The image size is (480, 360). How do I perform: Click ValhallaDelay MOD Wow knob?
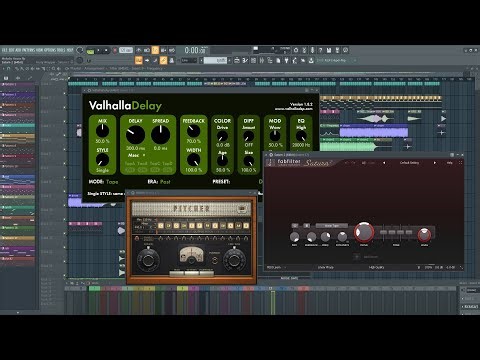pos(275,136)
